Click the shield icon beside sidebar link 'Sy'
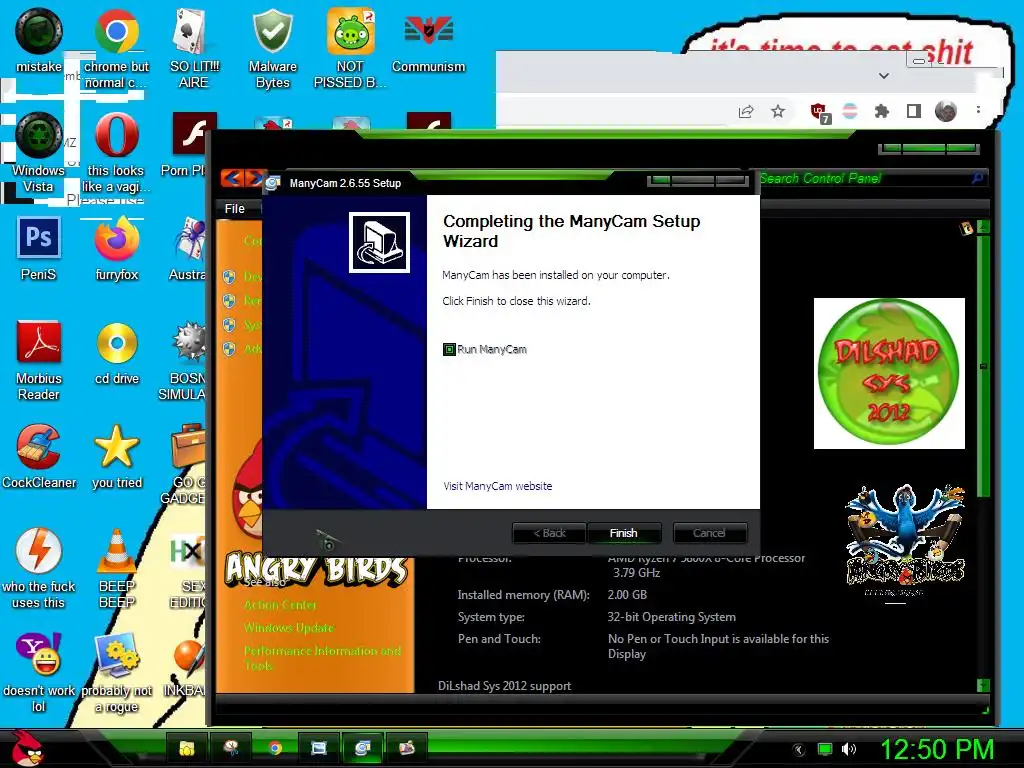Image resolution: width=1024 pixels, height=768 pixels. [x=229, y=325]
